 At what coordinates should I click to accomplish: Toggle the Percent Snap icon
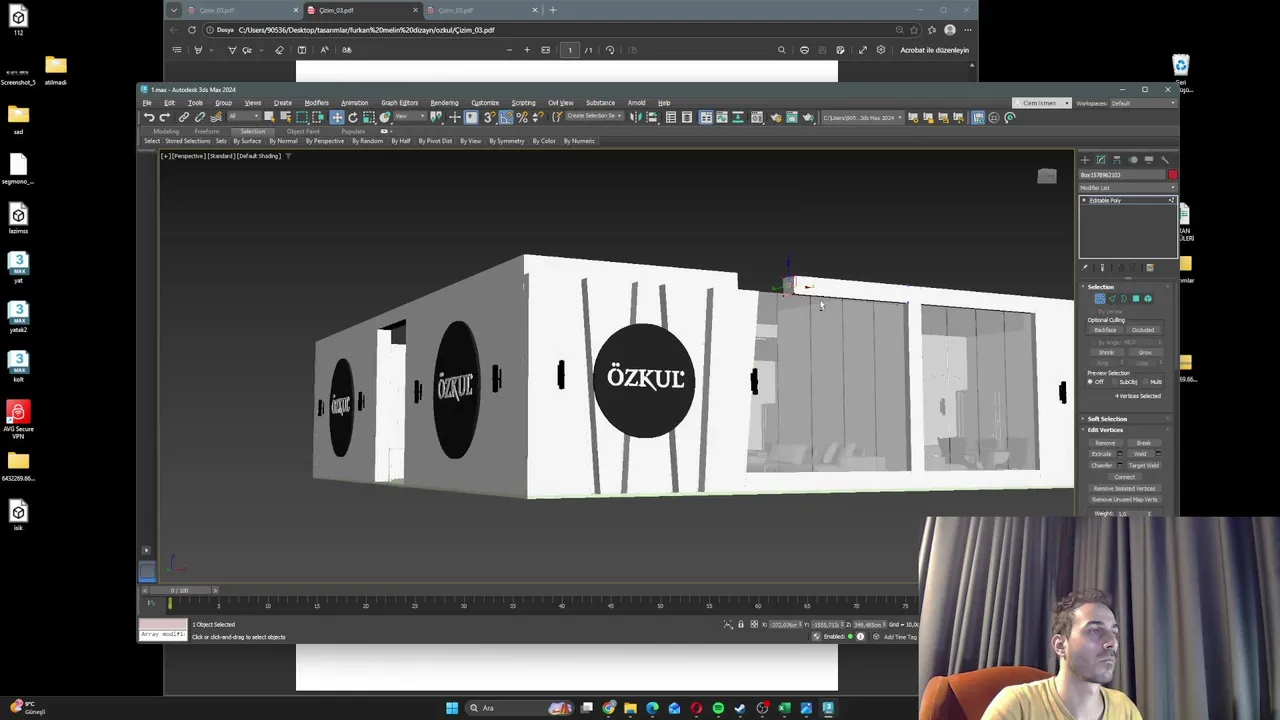click(x=522, y=117)
